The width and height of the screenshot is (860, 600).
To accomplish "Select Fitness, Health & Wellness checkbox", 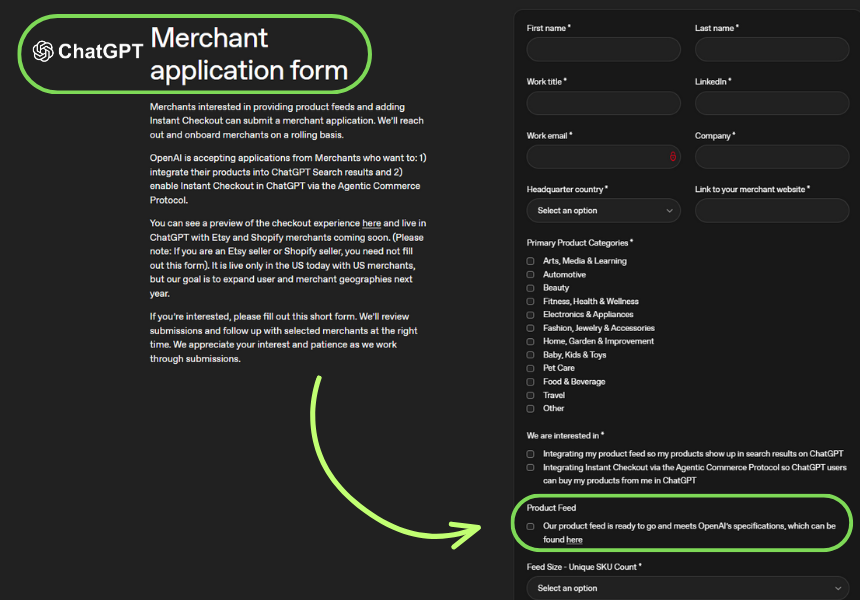I will point(530,301).
